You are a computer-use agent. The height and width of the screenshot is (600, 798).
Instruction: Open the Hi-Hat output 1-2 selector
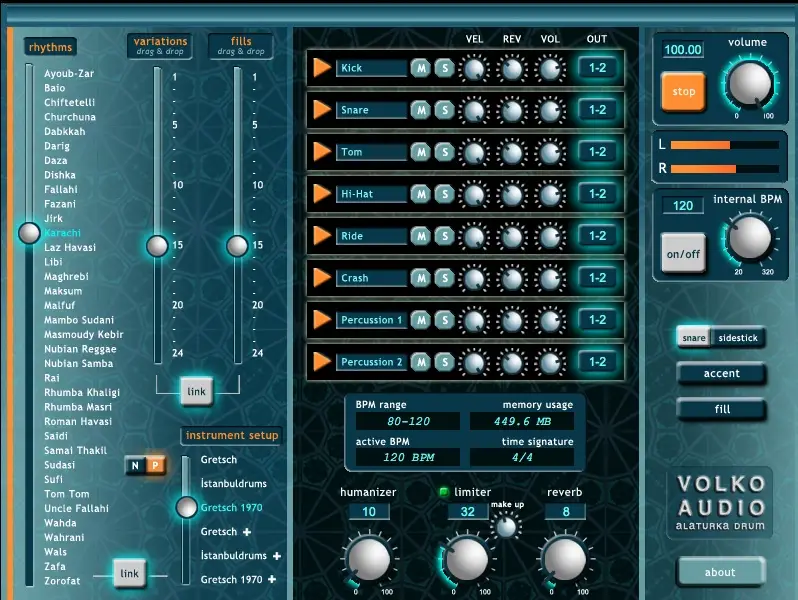pos(597,194)
